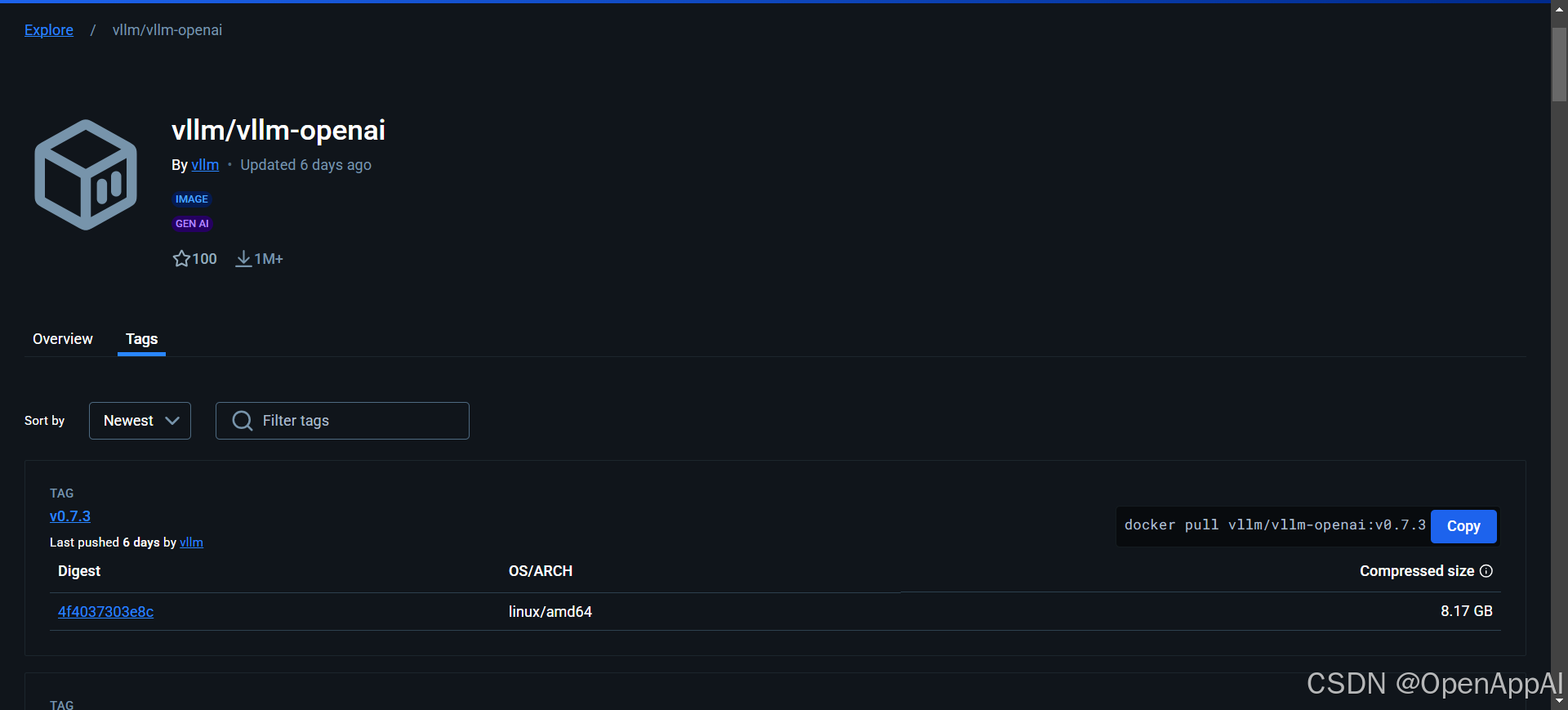Click the docker pull vllm/vllm-openai:v0.7.3 text
Screen dimensions: 1568x710
coord(1275,525)
